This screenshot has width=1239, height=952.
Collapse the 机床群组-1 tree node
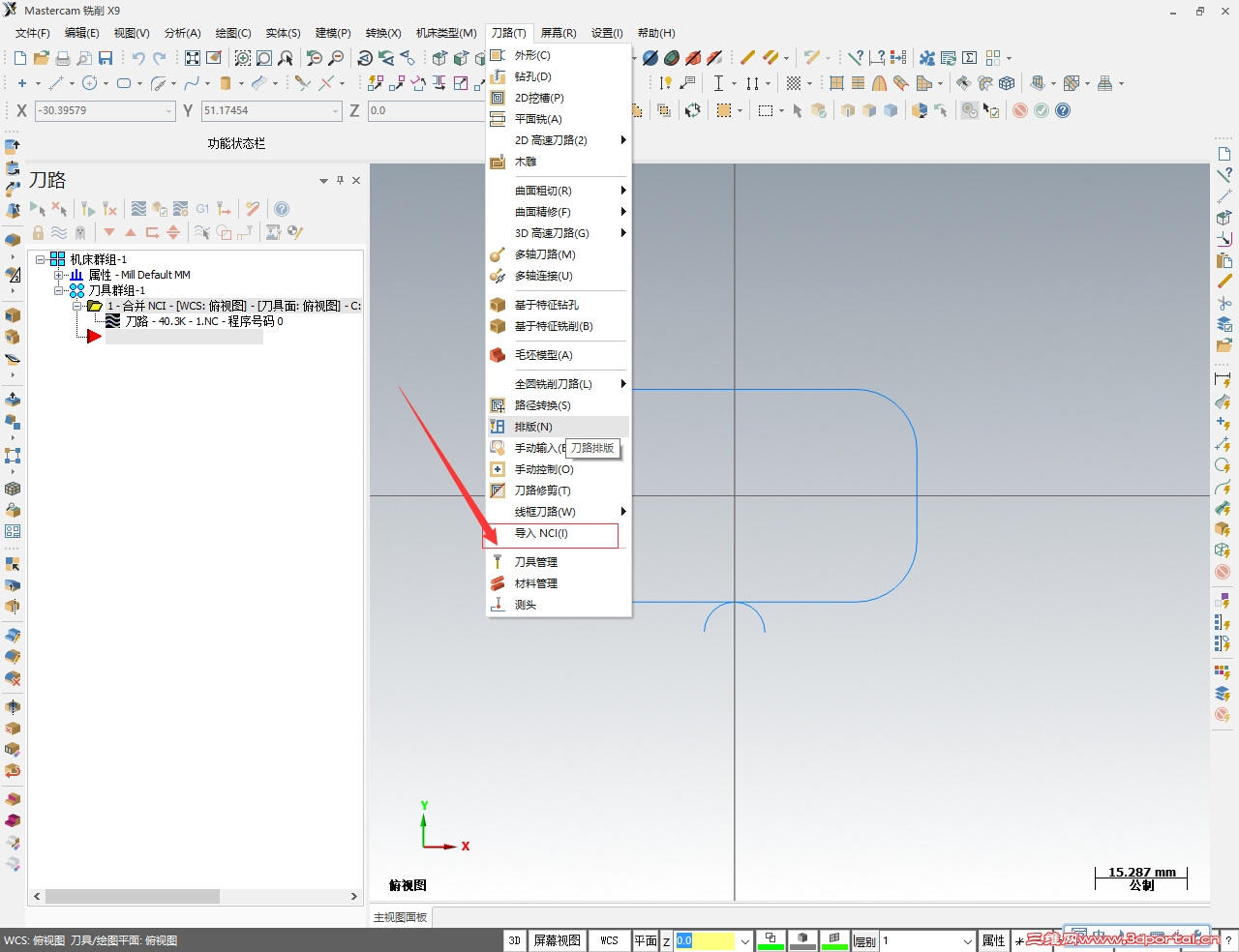click(x=41, y=259)
